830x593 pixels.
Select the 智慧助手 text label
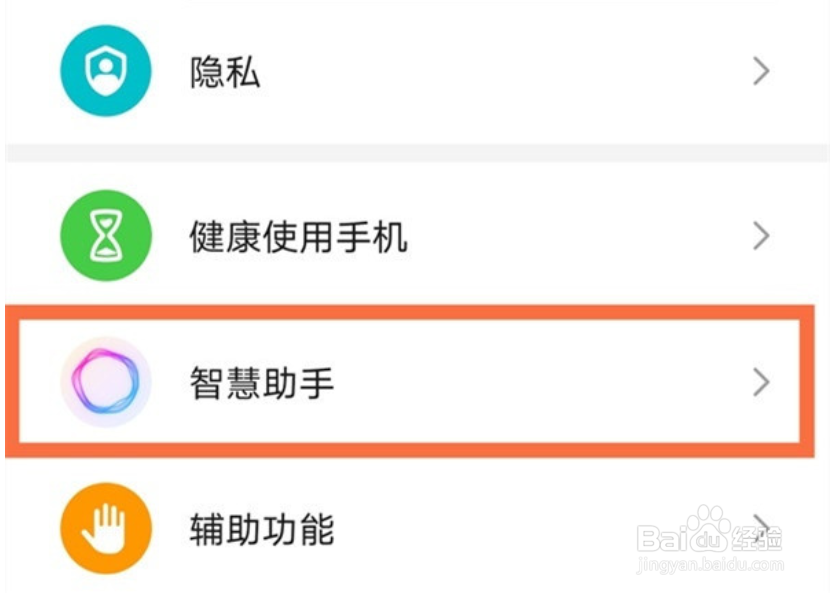(x=261, y=383)
